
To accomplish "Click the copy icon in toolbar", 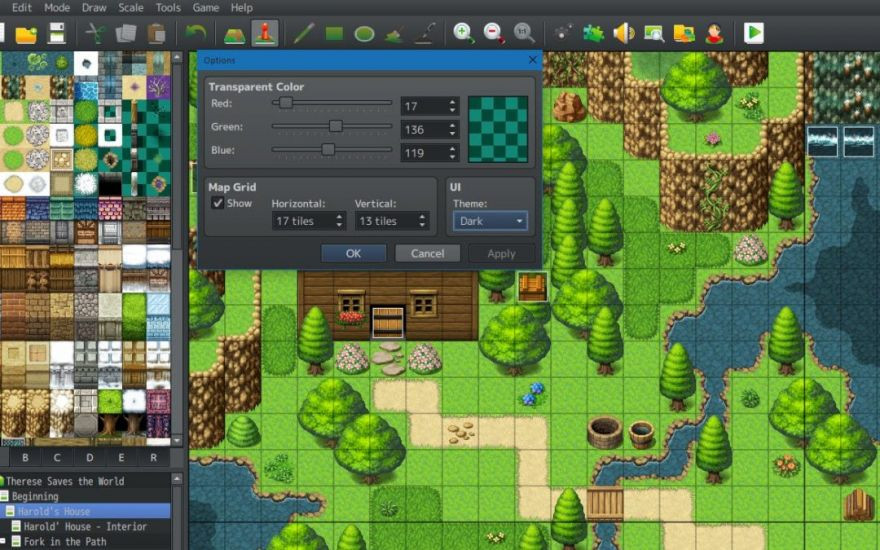I will coord(125,34).
